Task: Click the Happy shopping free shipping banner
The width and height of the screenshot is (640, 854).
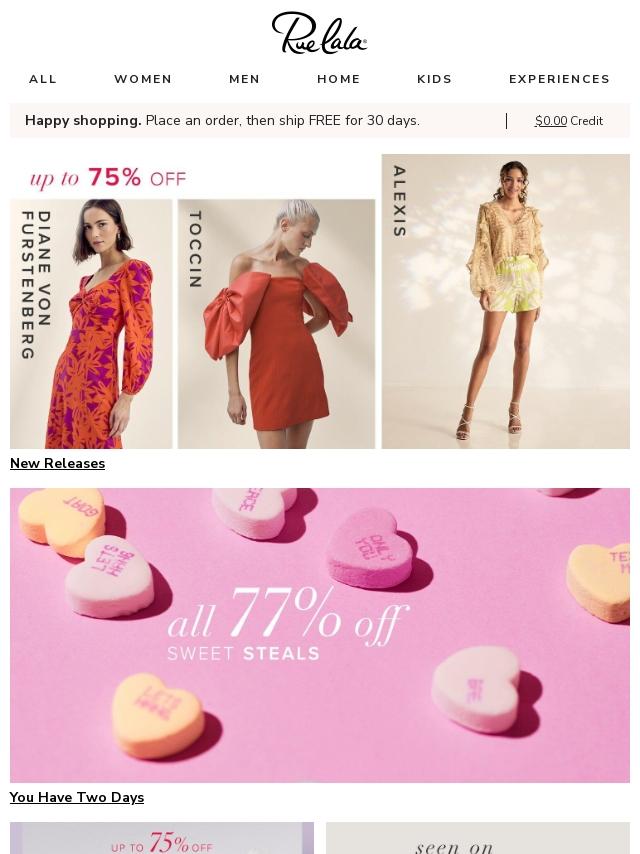Action: point(222,120)
